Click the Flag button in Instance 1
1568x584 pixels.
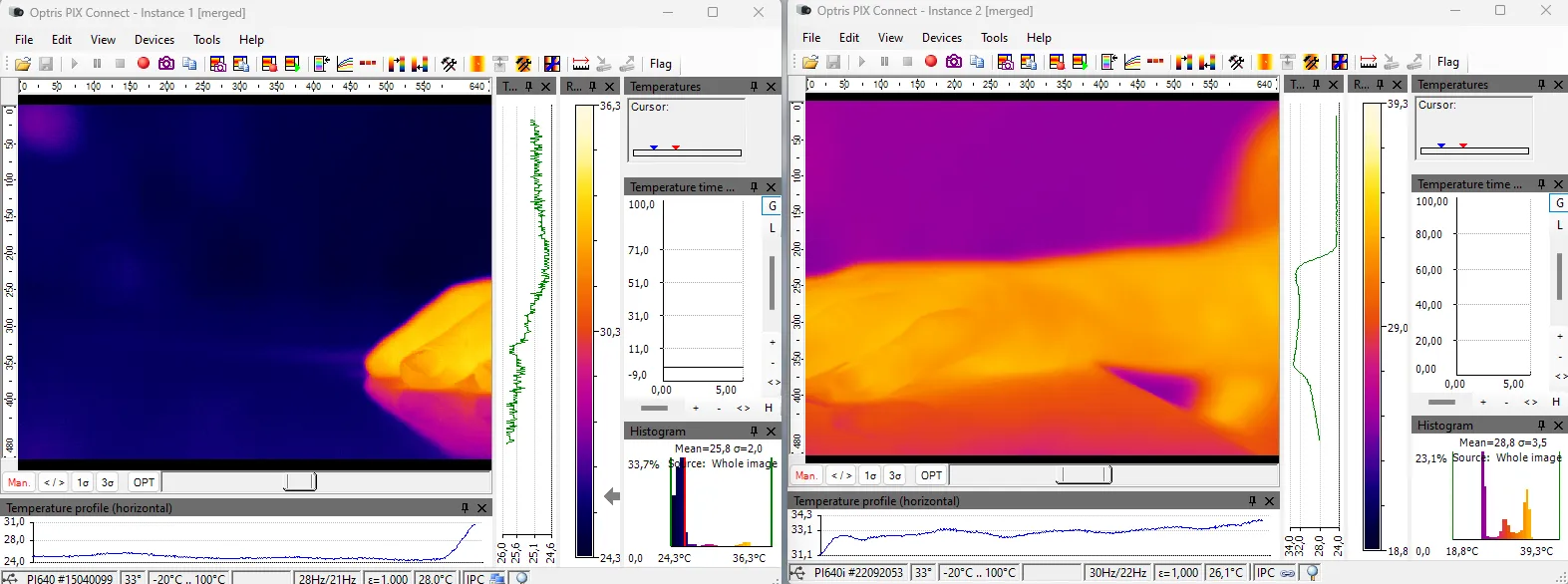(x=661, y=64)
